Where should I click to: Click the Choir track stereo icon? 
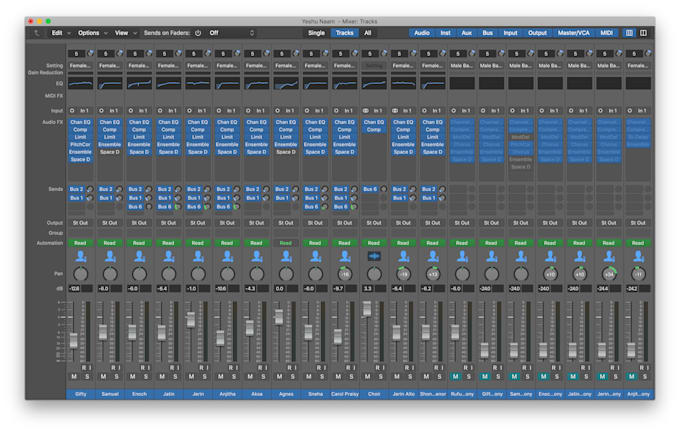[x=374, y=256]
